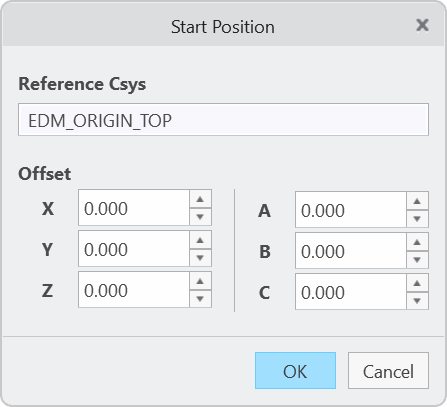Confirm with the OK button

coord(295,371)
